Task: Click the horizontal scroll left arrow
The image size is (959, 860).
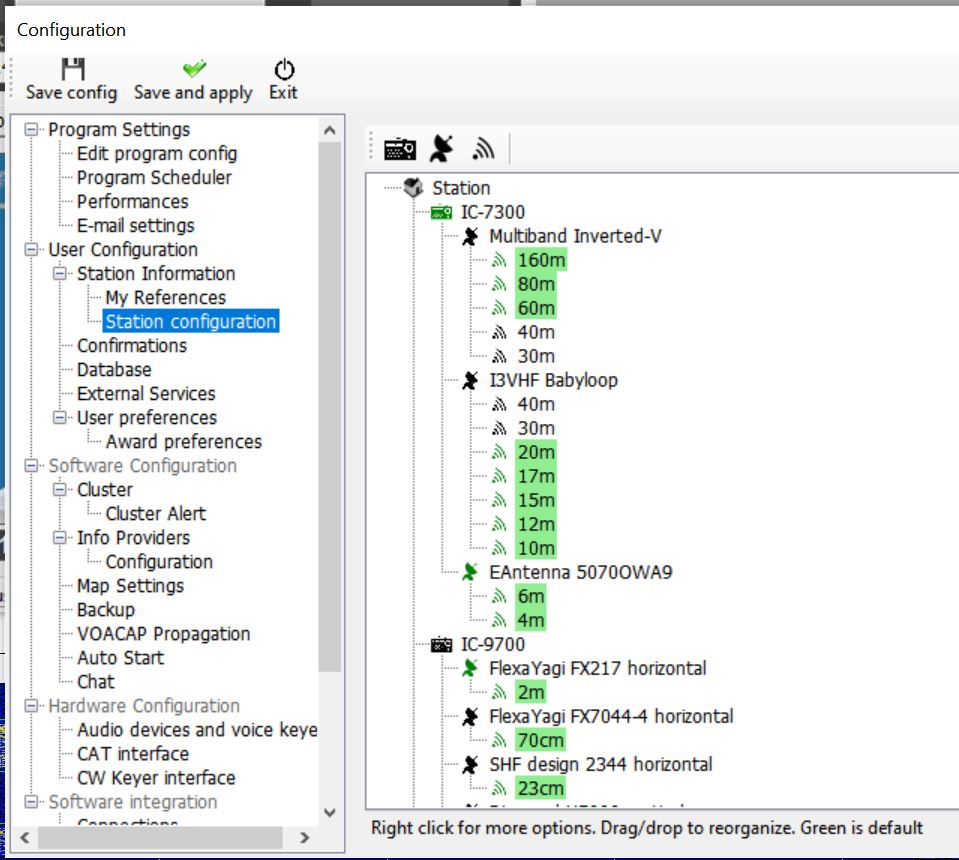Action: pyautogui.click(x=25, y=838)
